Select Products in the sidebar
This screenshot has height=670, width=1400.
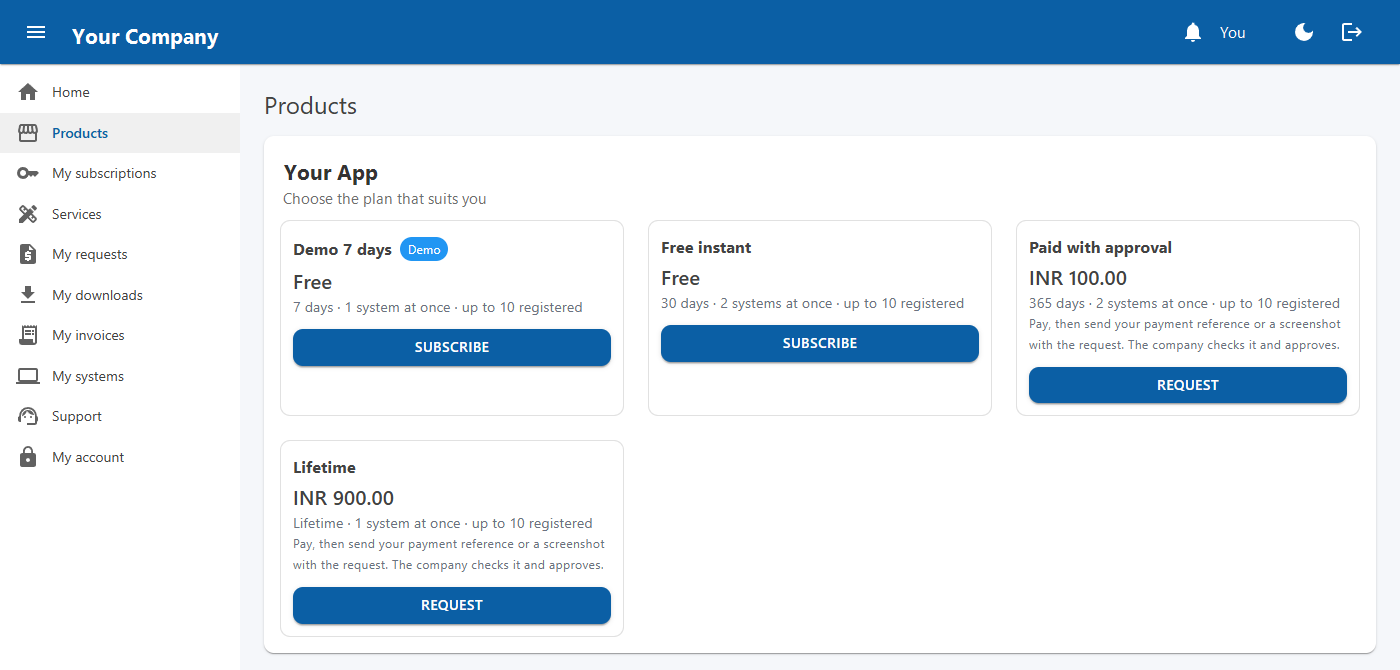[120, 133]
